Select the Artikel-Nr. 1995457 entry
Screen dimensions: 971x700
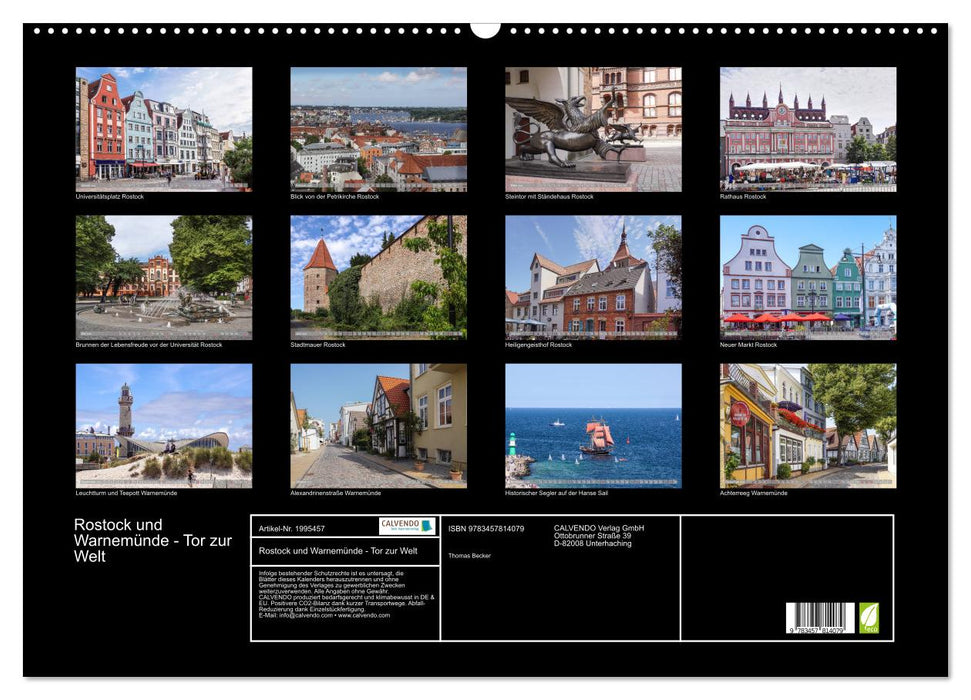[x=292, y=528]
